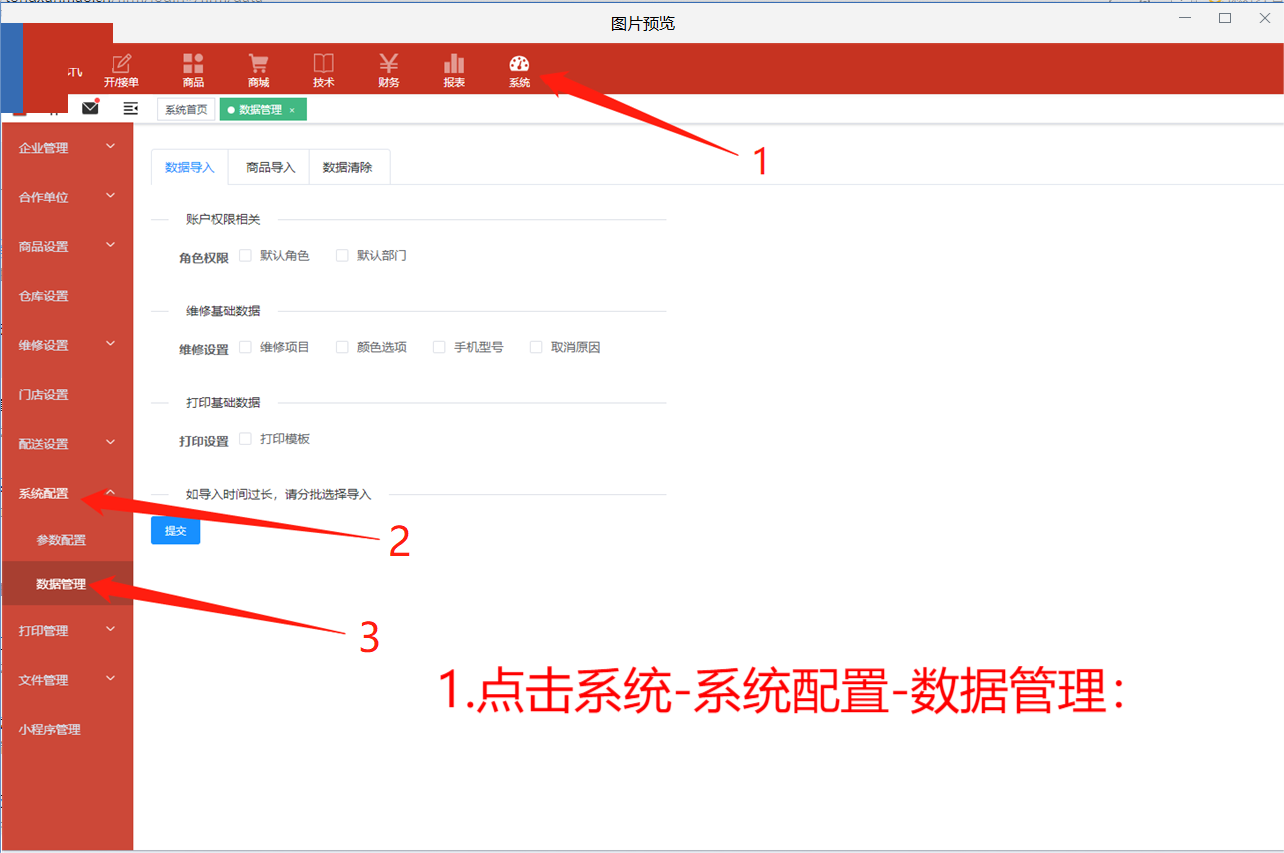Image resolution: width=1284 pixels, height=853 pixels.
Task: Maximize the 图片预览 window
Action: click(1225, 18)
